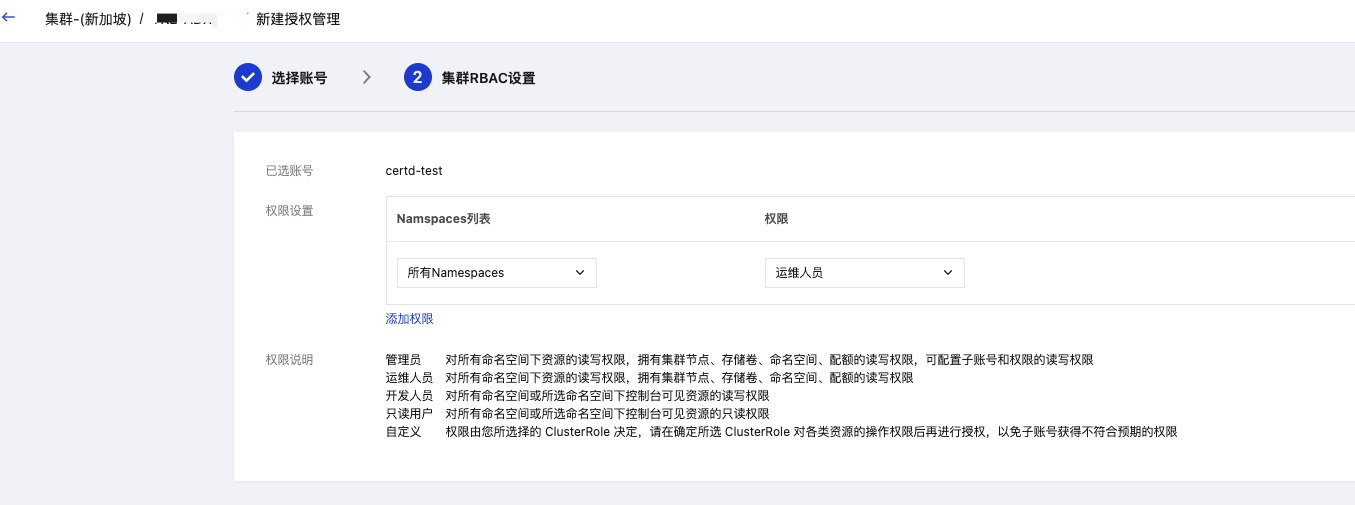Expand the 运维人员 permission dropdown

click(864, 272)
